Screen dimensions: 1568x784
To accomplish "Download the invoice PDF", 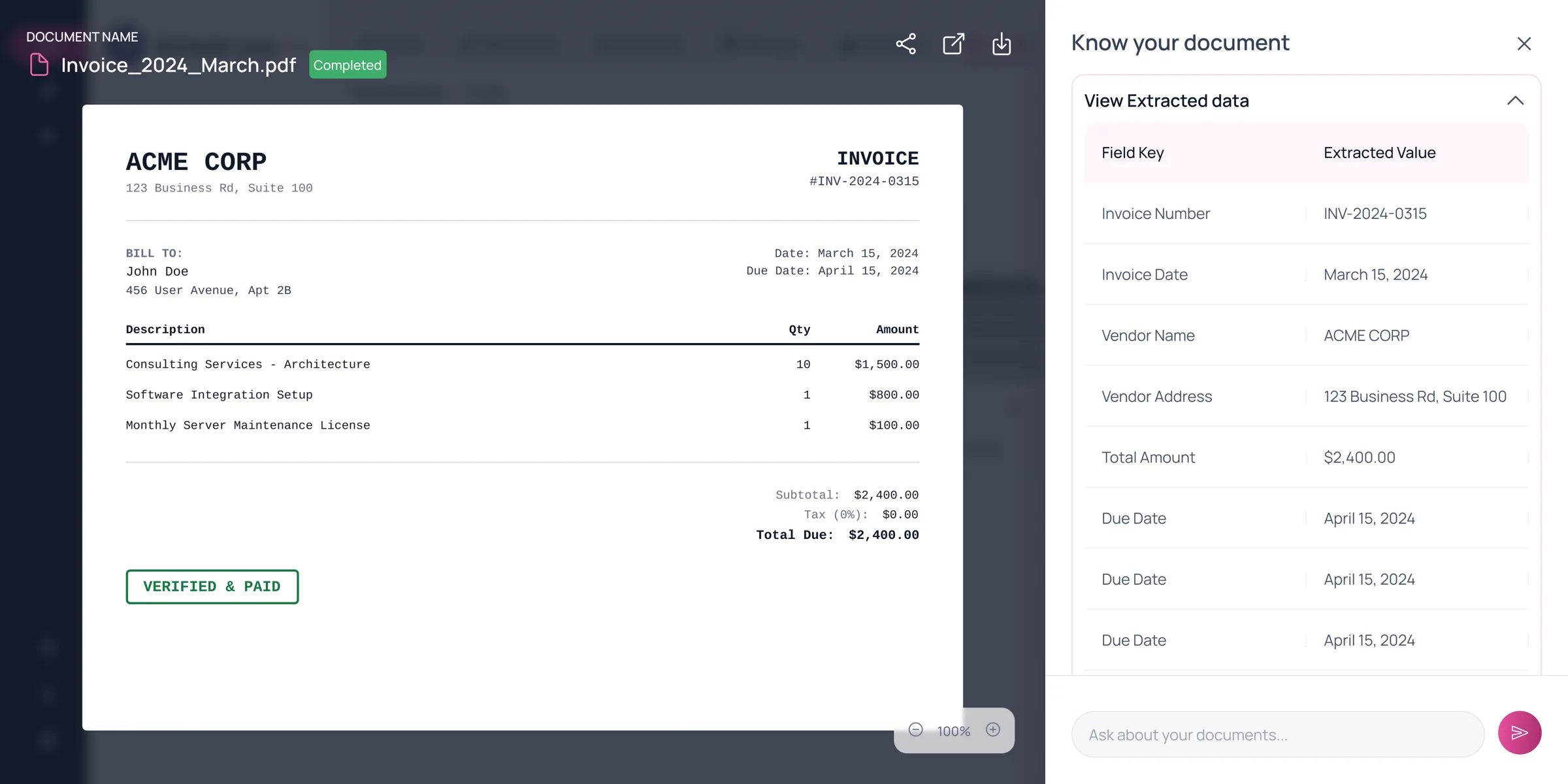I will coord(1002,44).
